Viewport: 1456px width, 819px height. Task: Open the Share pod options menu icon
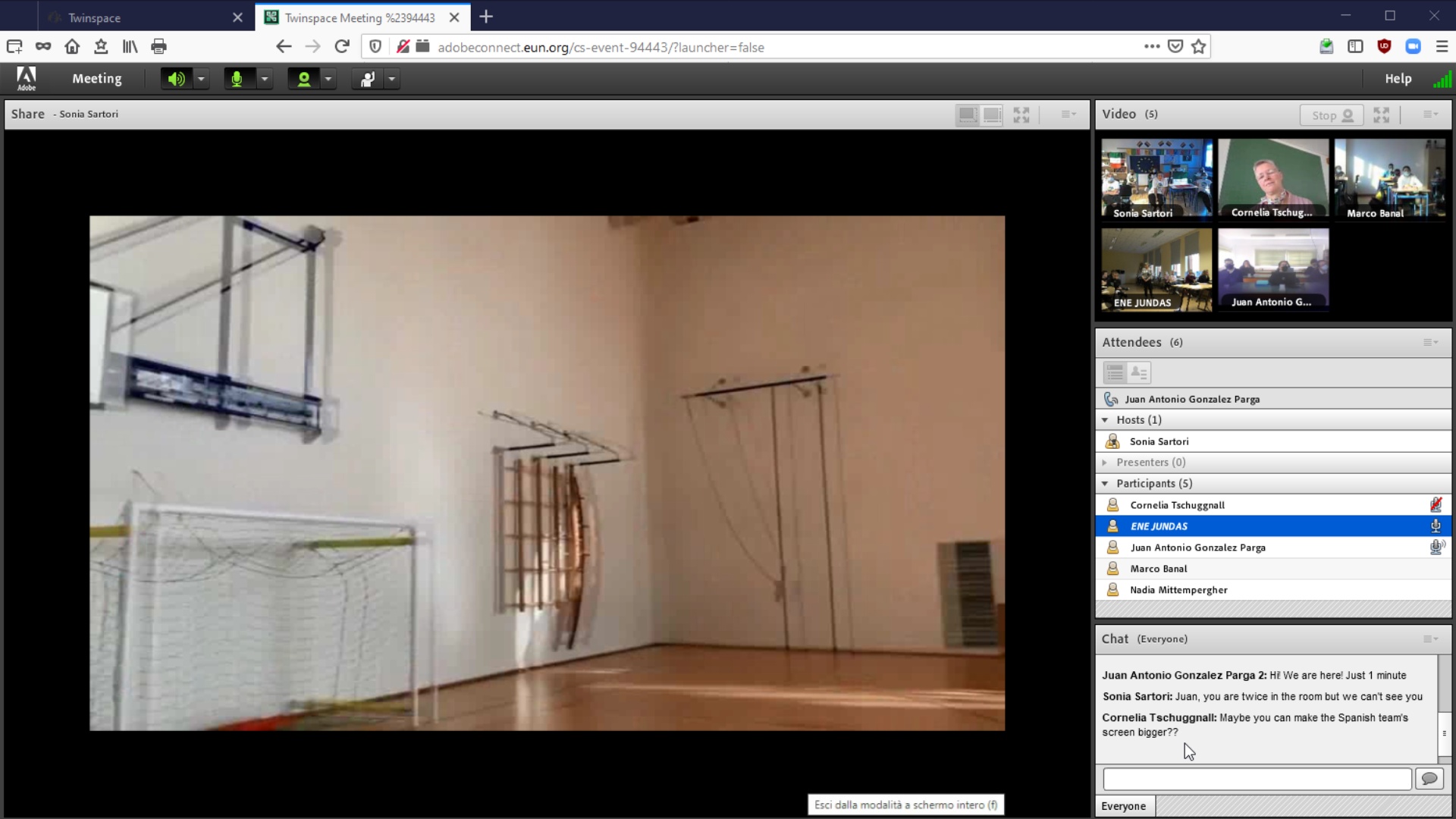[x=1068, y=115]
